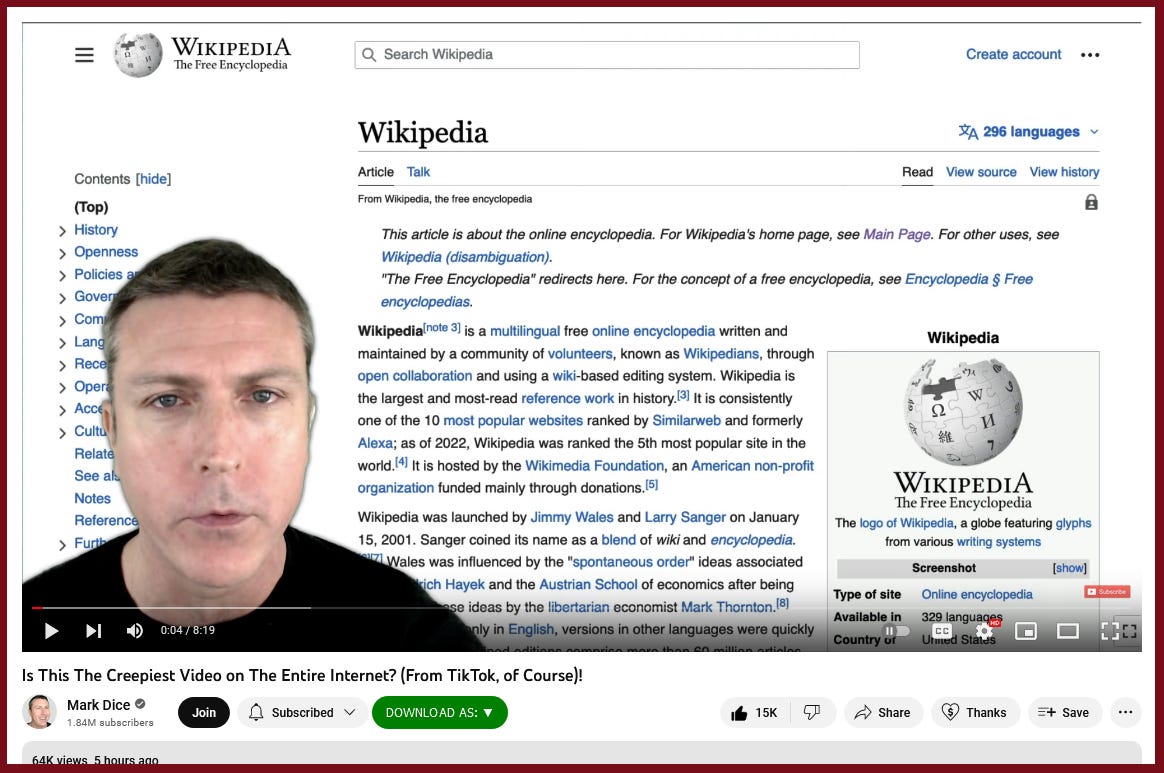The width and height of the screenshot is (1164, 773).
Task: Like the video with thumbs up
Action: pos(754,713)
